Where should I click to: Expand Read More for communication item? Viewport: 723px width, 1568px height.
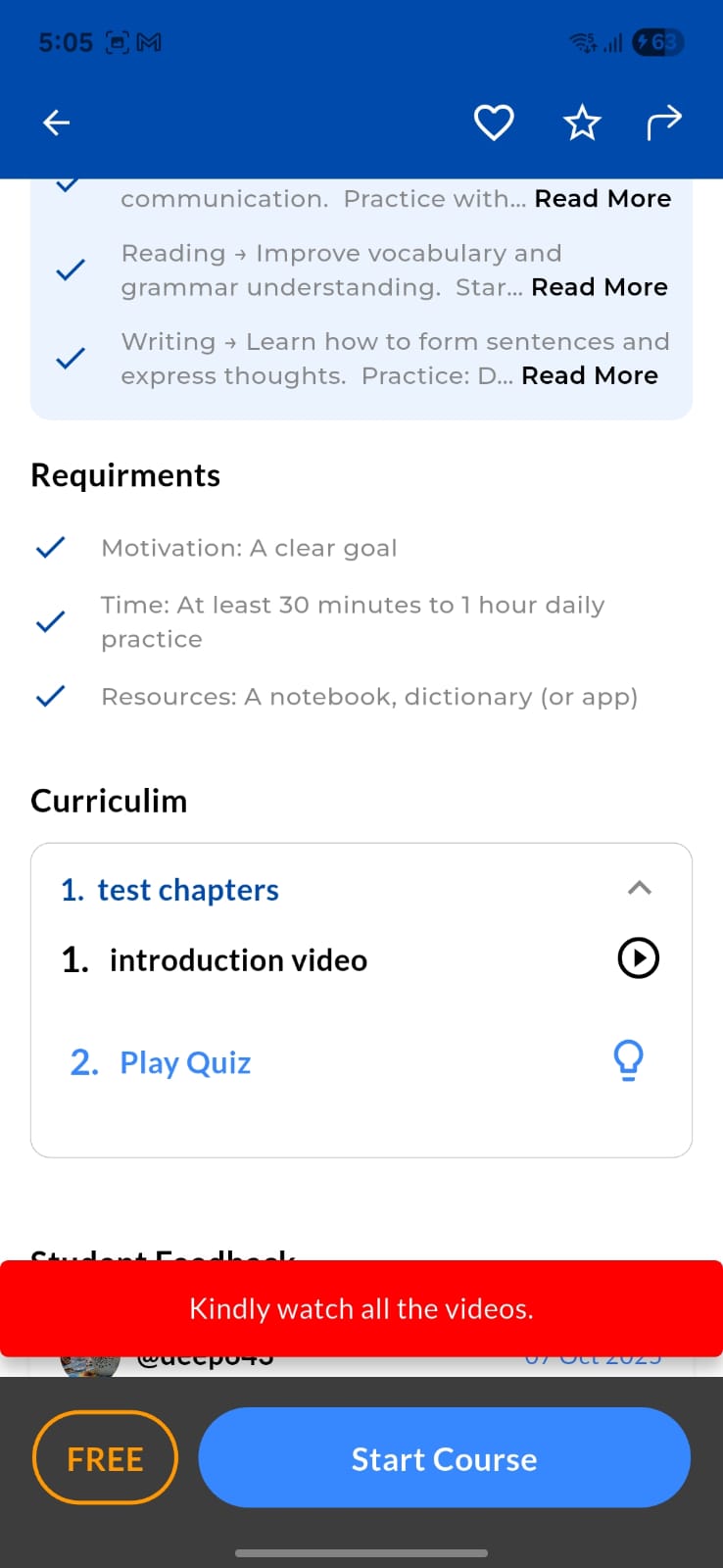(602, 198)
